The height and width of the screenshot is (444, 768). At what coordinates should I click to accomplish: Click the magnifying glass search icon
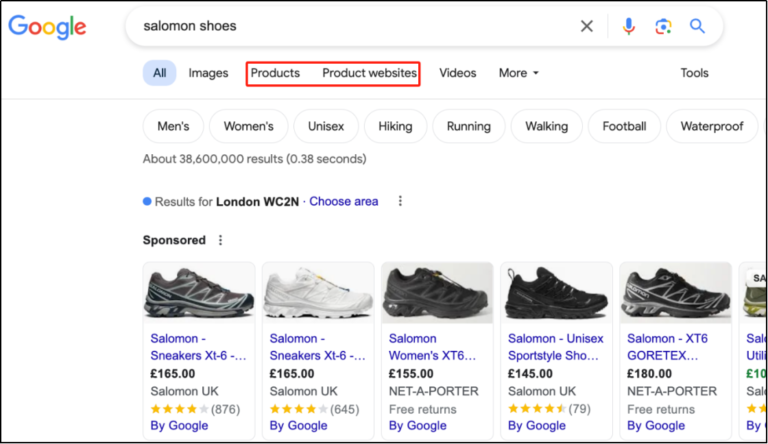(x=697, y=26)
